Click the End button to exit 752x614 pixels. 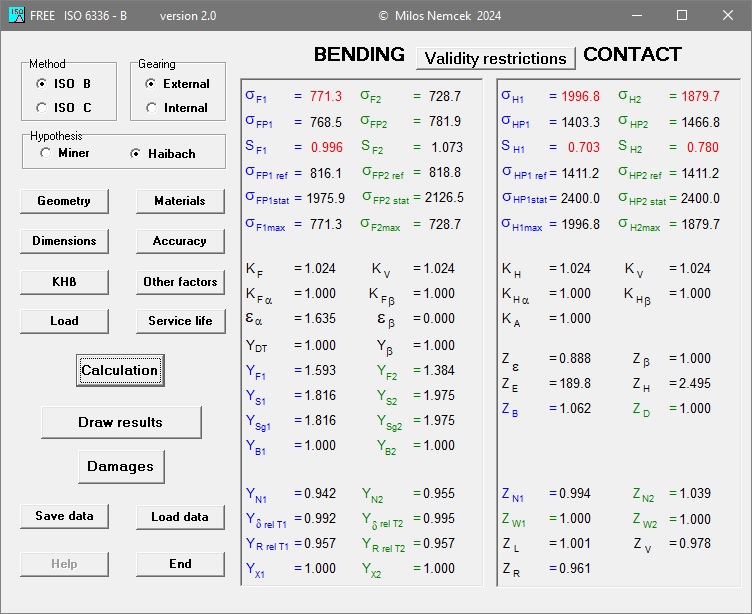click(180, 564)
